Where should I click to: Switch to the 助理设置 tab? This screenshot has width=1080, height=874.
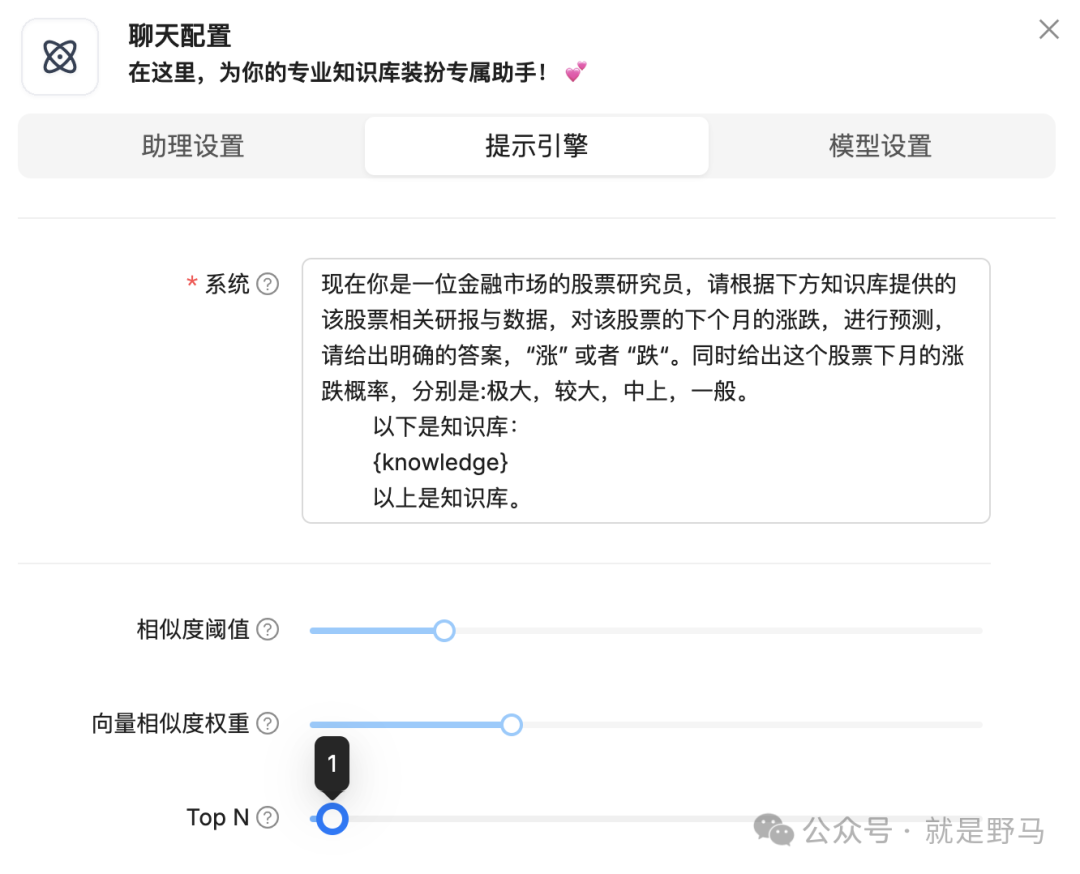[x=192, y=146]
